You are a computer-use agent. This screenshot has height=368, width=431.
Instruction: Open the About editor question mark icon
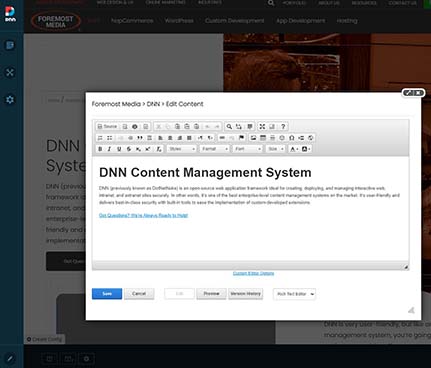(x=283, y=127)
